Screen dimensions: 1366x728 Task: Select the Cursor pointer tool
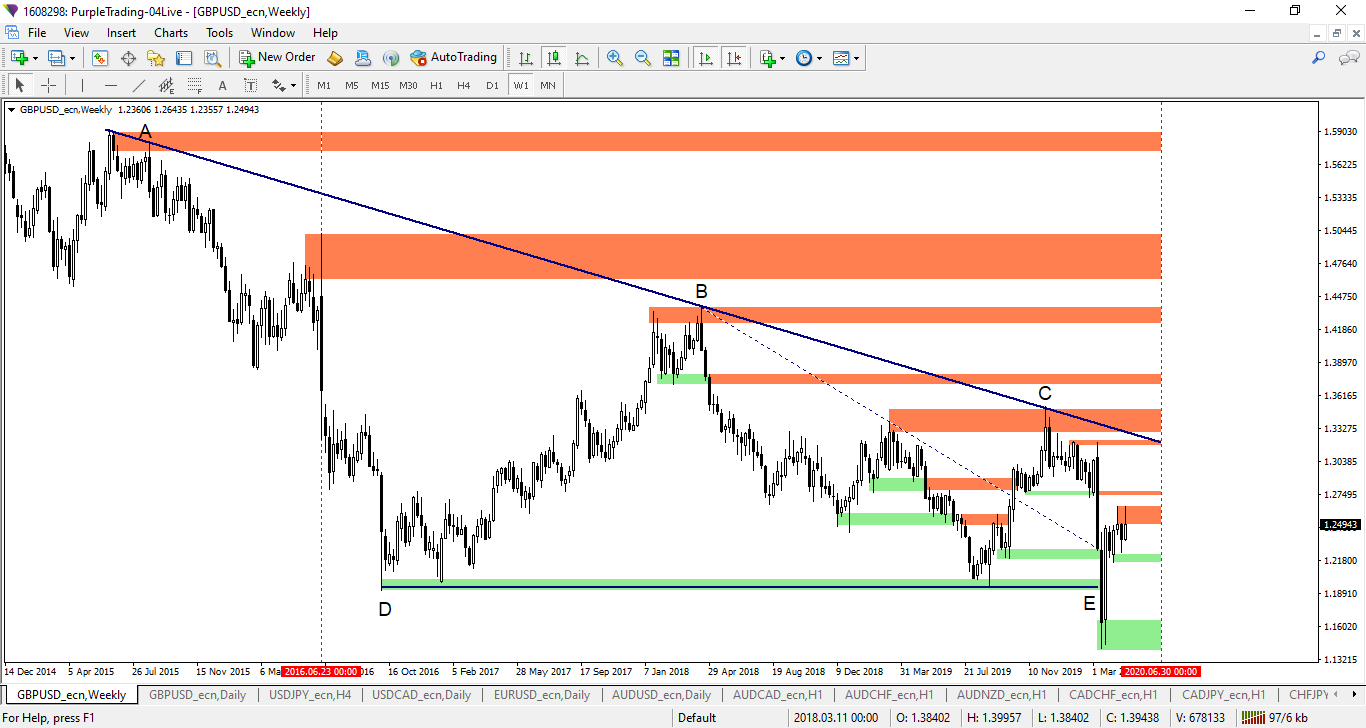[20, 85]
